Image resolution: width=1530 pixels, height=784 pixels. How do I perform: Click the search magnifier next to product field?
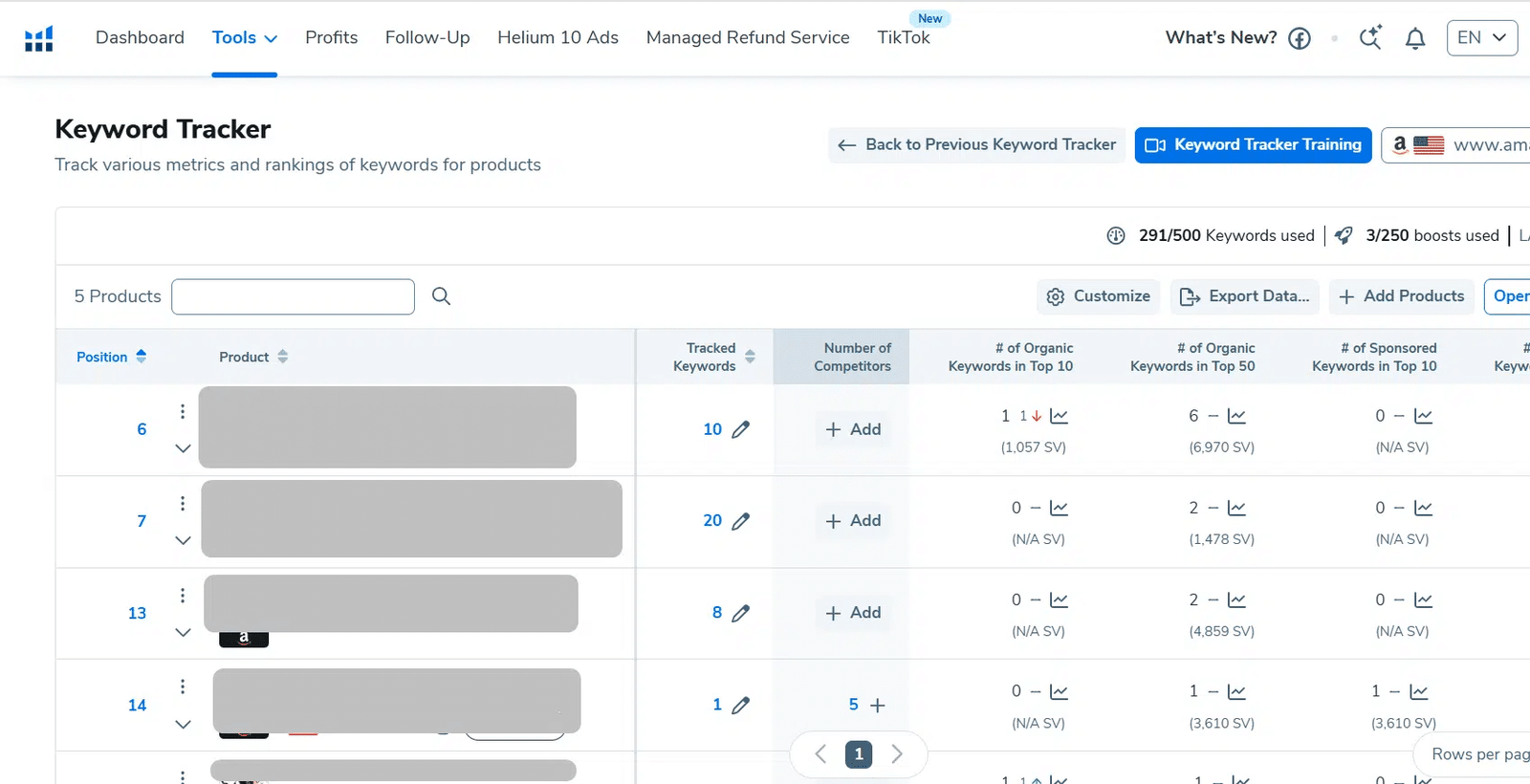point(441,296)
